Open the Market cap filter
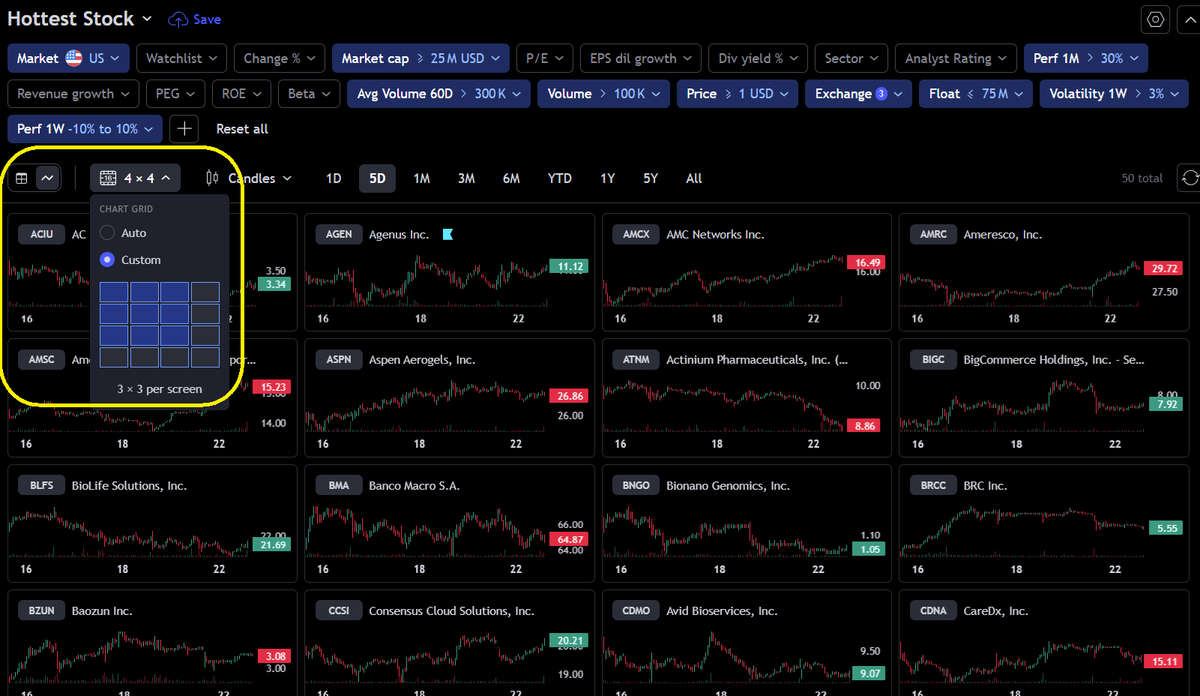 pyautogui.click(x=421, y=58)
